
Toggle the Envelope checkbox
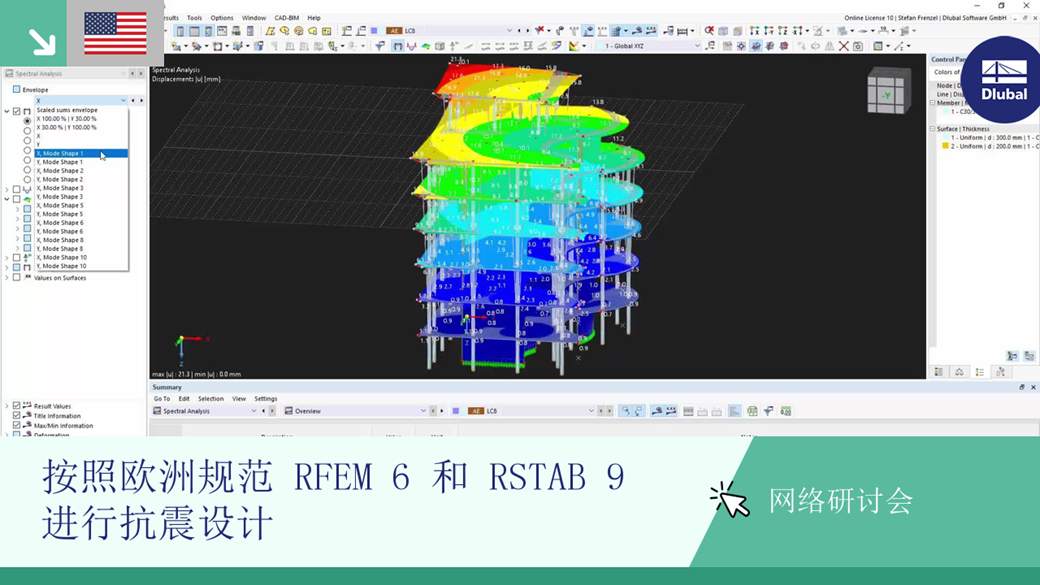tap(17, 90)
